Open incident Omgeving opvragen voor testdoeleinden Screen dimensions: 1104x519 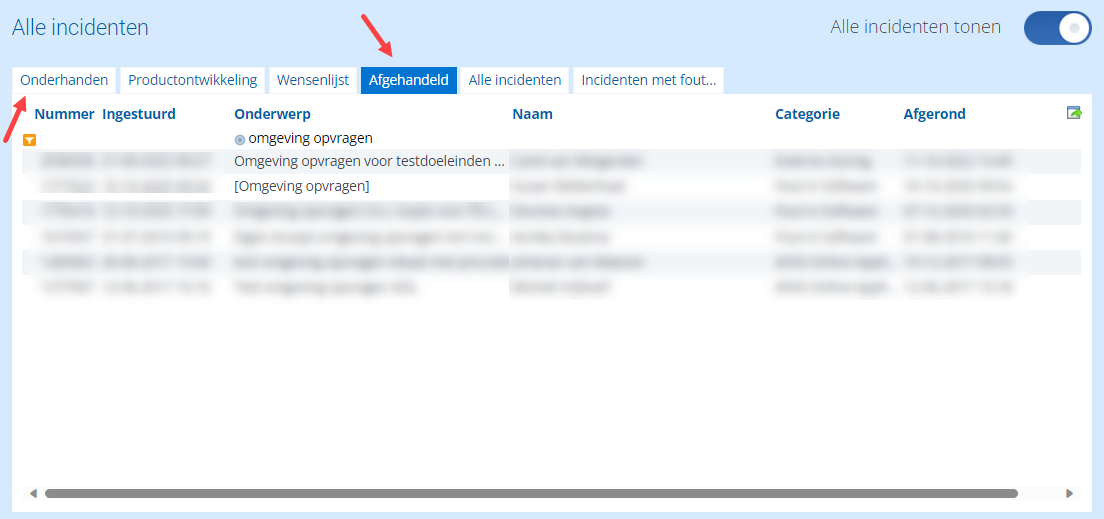click(x=370, y=161)
